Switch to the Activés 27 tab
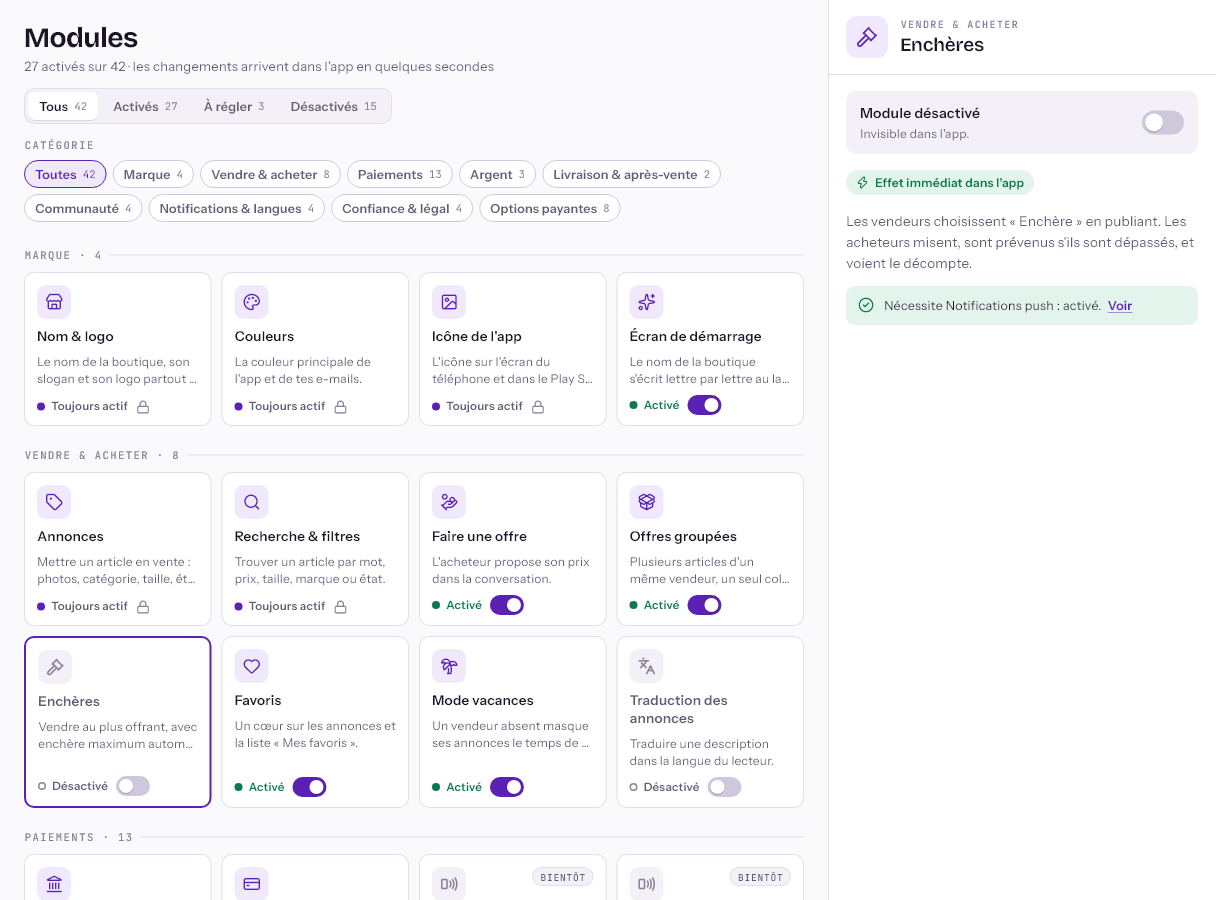 pyautogui.click(x=145, y=106)
